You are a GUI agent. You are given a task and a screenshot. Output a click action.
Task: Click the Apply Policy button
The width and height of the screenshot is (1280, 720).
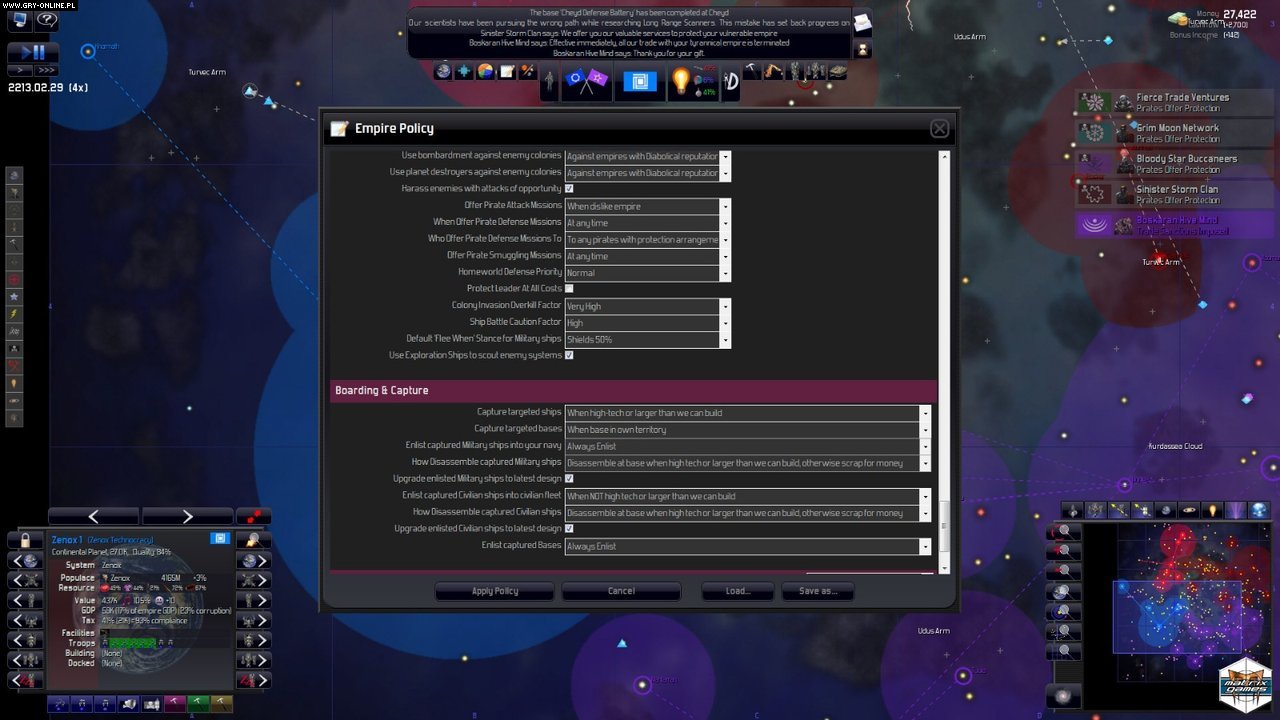494,591
